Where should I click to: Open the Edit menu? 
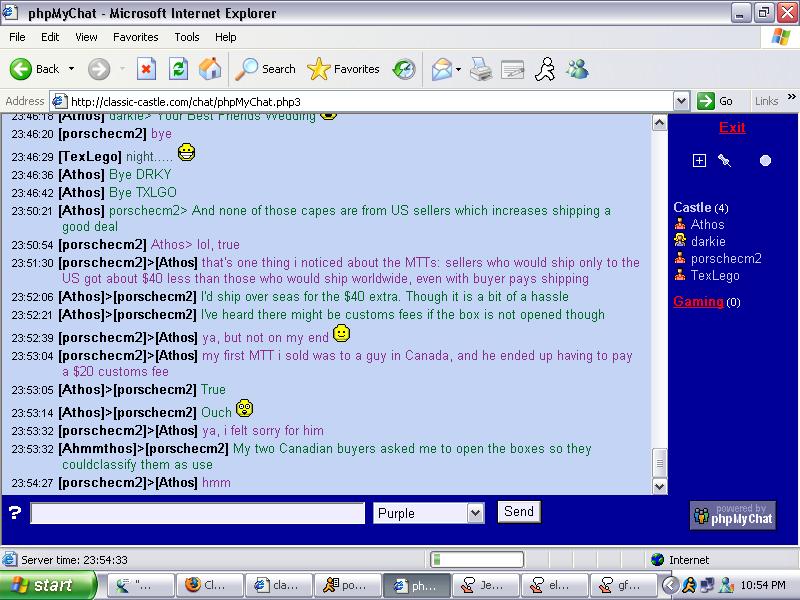50,37
